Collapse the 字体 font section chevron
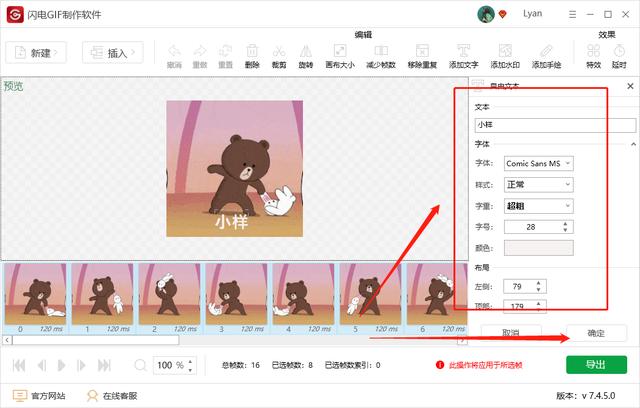 tap(633, 144)
